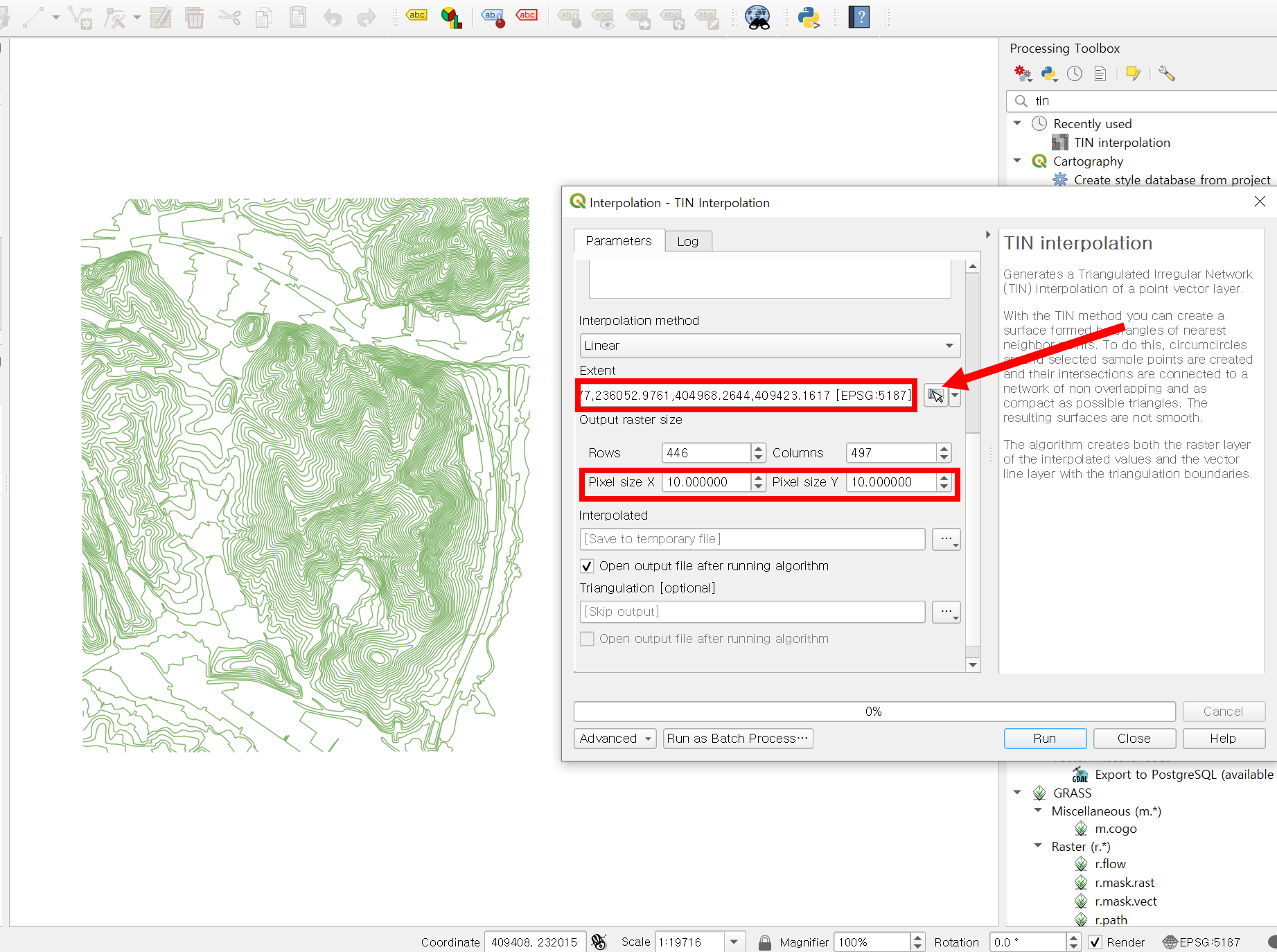Open the layer diagram options icon
The height and width of the screenshot is (952, 1277).
pos(451,17)
